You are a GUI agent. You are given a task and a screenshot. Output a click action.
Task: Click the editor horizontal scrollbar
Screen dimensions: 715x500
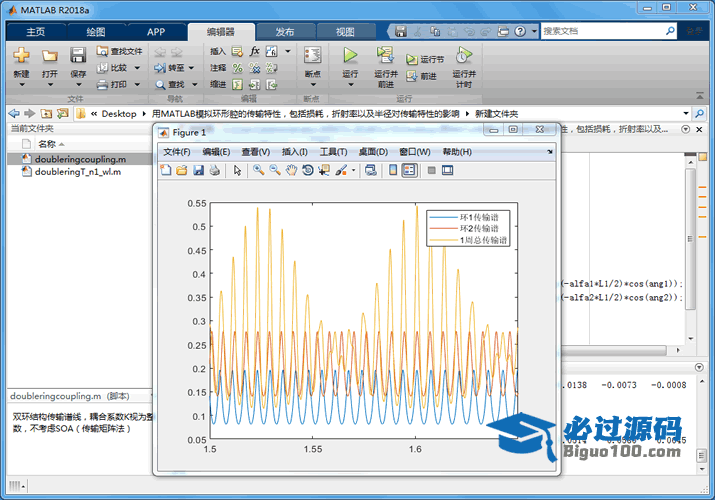pos(614,350)
